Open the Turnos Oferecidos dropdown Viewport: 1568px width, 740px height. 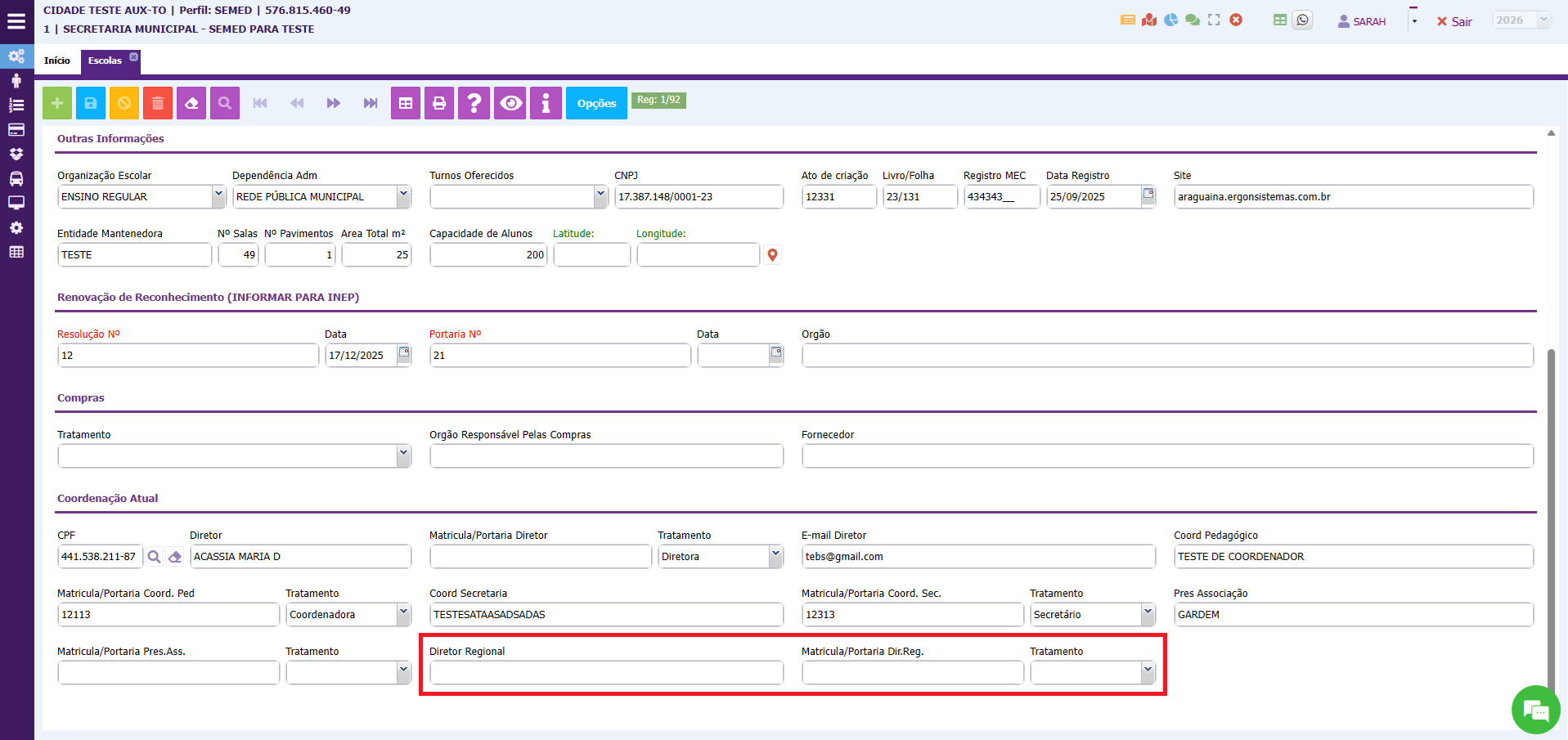pyautogui.click(x=600, y=196)
